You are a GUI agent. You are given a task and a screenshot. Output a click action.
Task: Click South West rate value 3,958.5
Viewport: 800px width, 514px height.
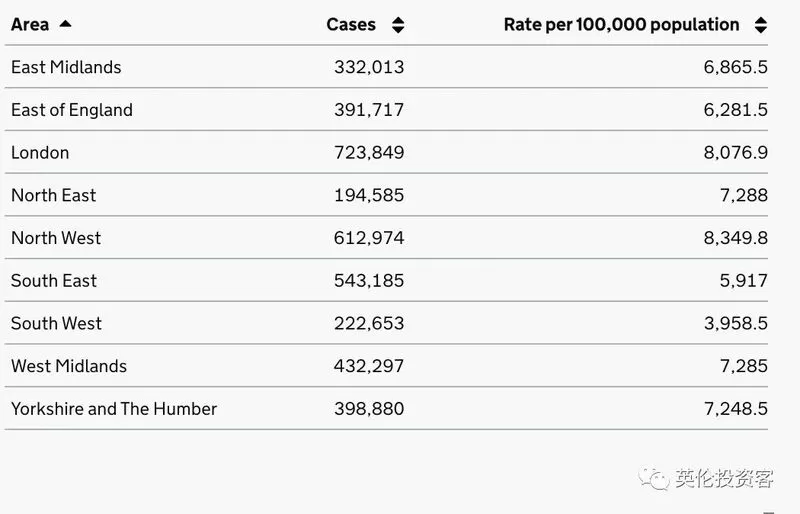point(735,323)
